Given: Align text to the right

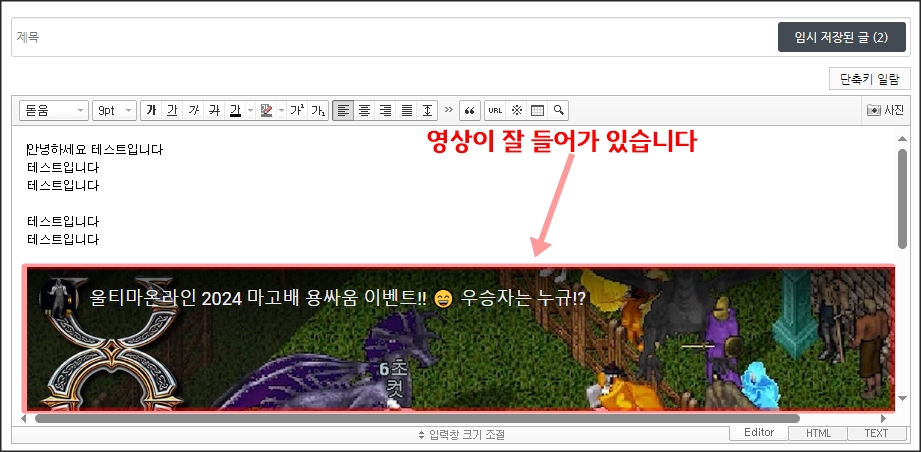Looking at the screenshot, I should [x=385, y=110].
